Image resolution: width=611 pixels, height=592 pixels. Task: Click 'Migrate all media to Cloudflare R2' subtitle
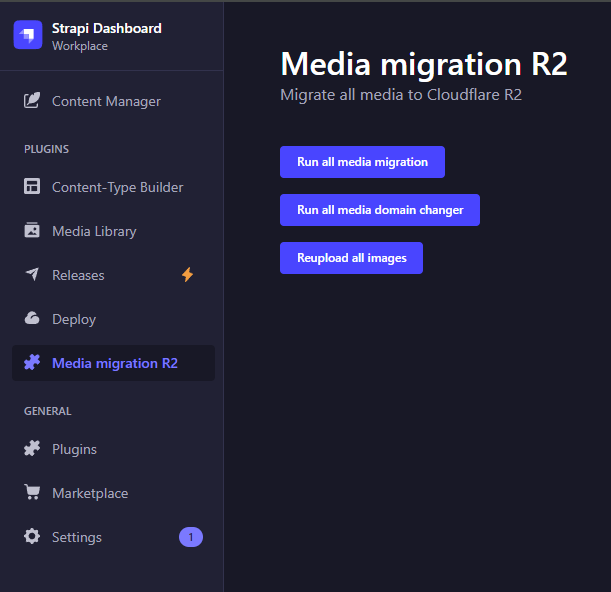click(x=401, y=95)
